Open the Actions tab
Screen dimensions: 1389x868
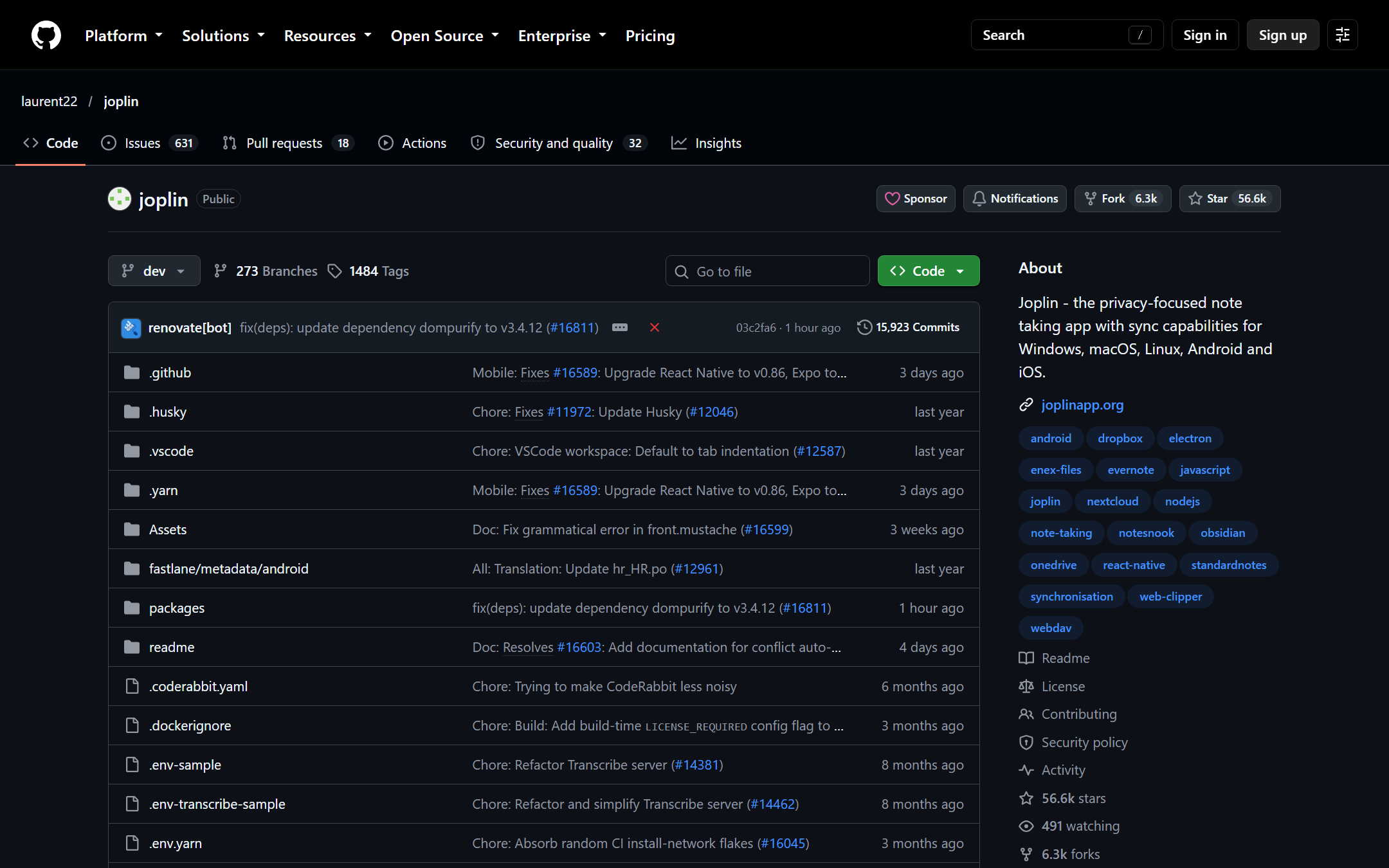point(412,143)
